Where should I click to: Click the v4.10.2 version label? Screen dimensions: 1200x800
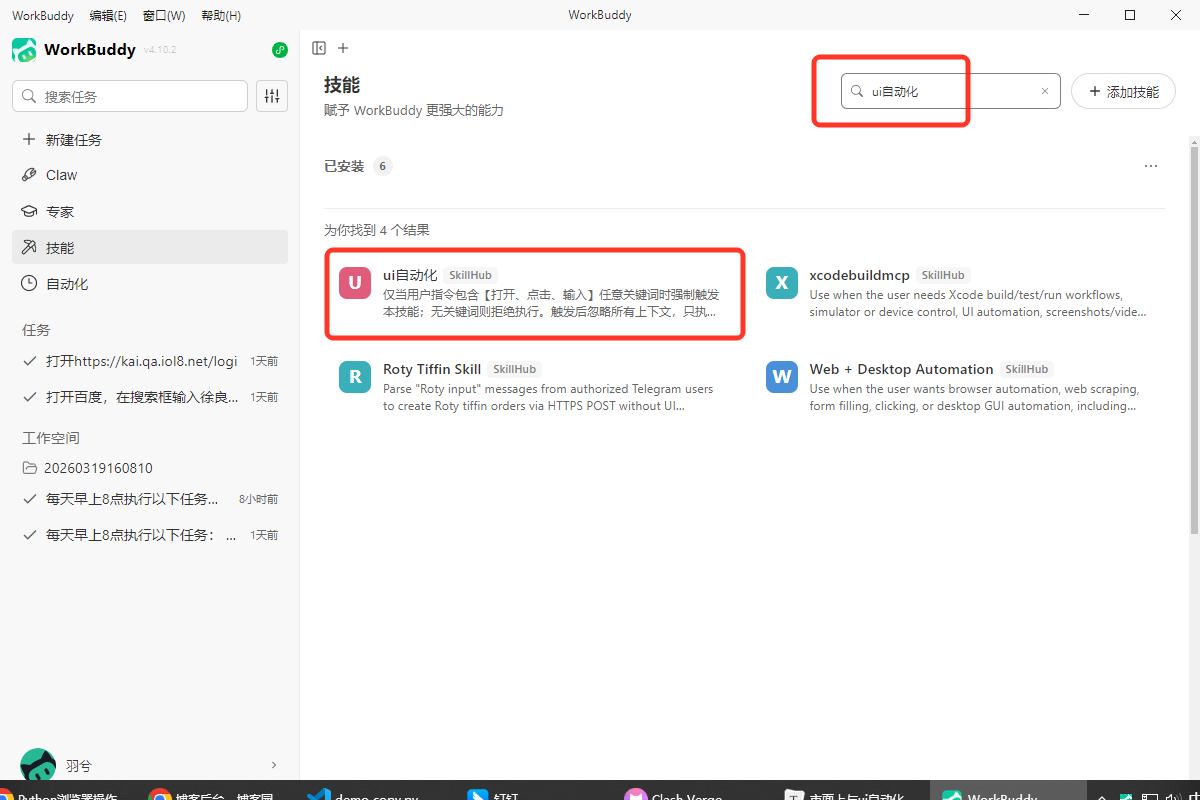[x=160, y=50]
